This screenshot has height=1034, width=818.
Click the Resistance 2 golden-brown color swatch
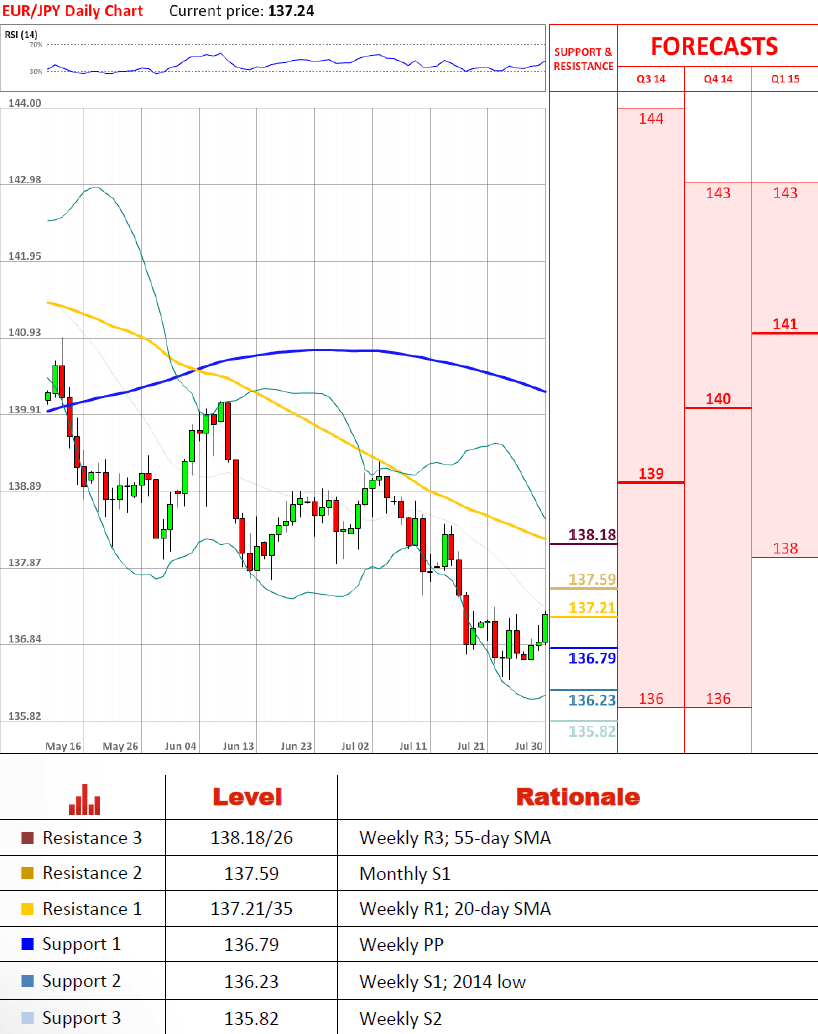[x=27, y=873]
